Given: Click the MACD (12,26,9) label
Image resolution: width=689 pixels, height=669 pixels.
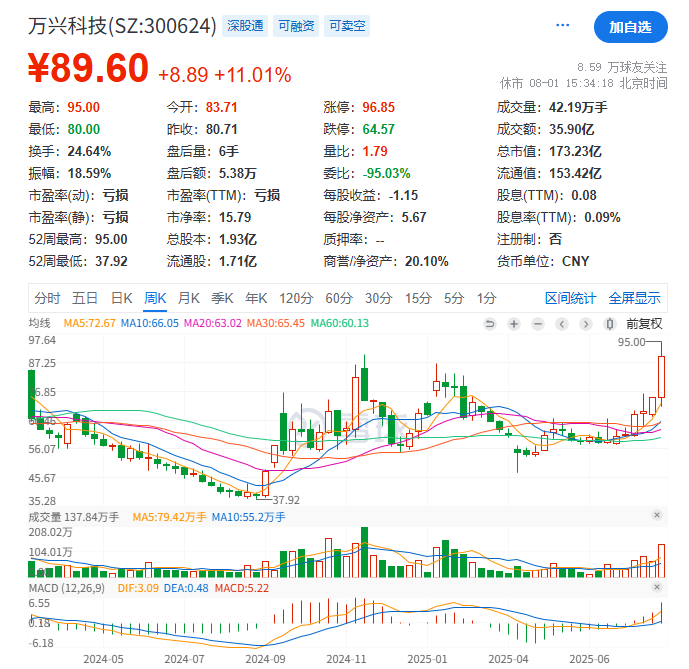Looking at the screenshot, I should pos(67,588).
